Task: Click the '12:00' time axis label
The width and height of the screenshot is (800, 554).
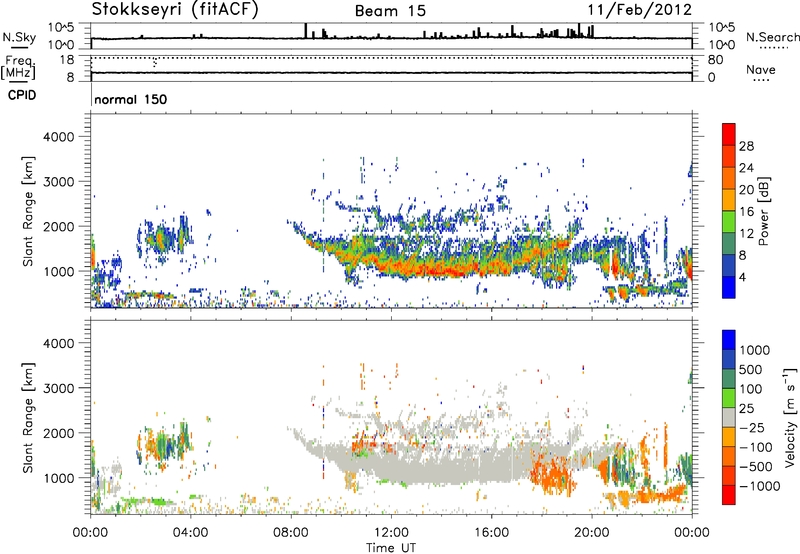Action: pyautogui.click(x=391, y=533)
